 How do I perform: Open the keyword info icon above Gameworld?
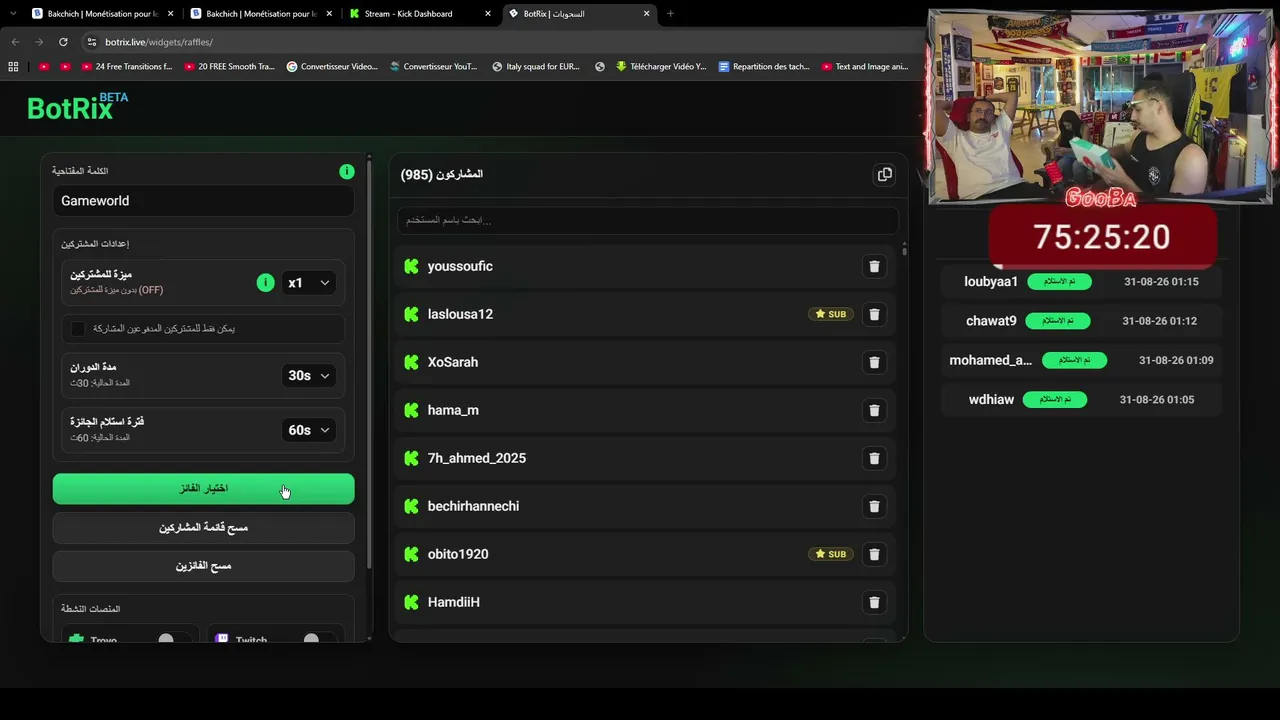pyautogui.click(x=346, y=172)
